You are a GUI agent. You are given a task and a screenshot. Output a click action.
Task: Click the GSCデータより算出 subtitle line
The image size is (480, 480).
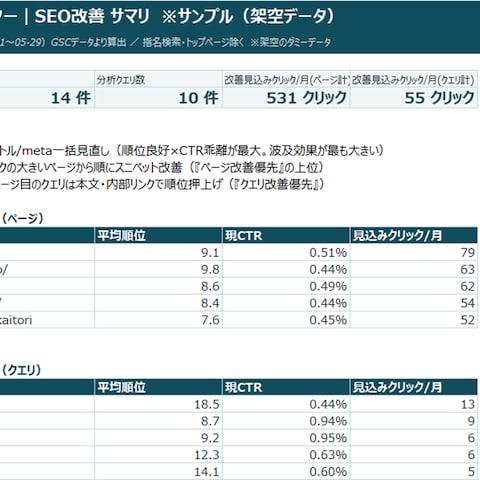point(166,42)
